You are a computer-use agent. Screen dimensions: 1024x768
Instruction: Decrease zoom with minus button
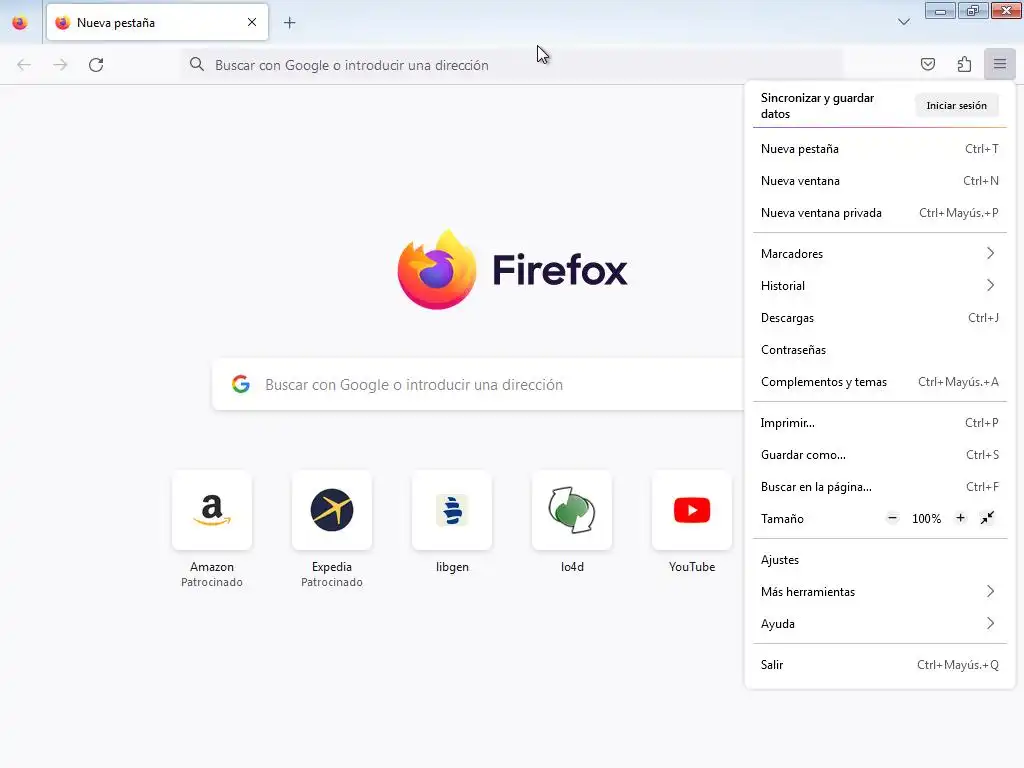click(x=892, y=519)
